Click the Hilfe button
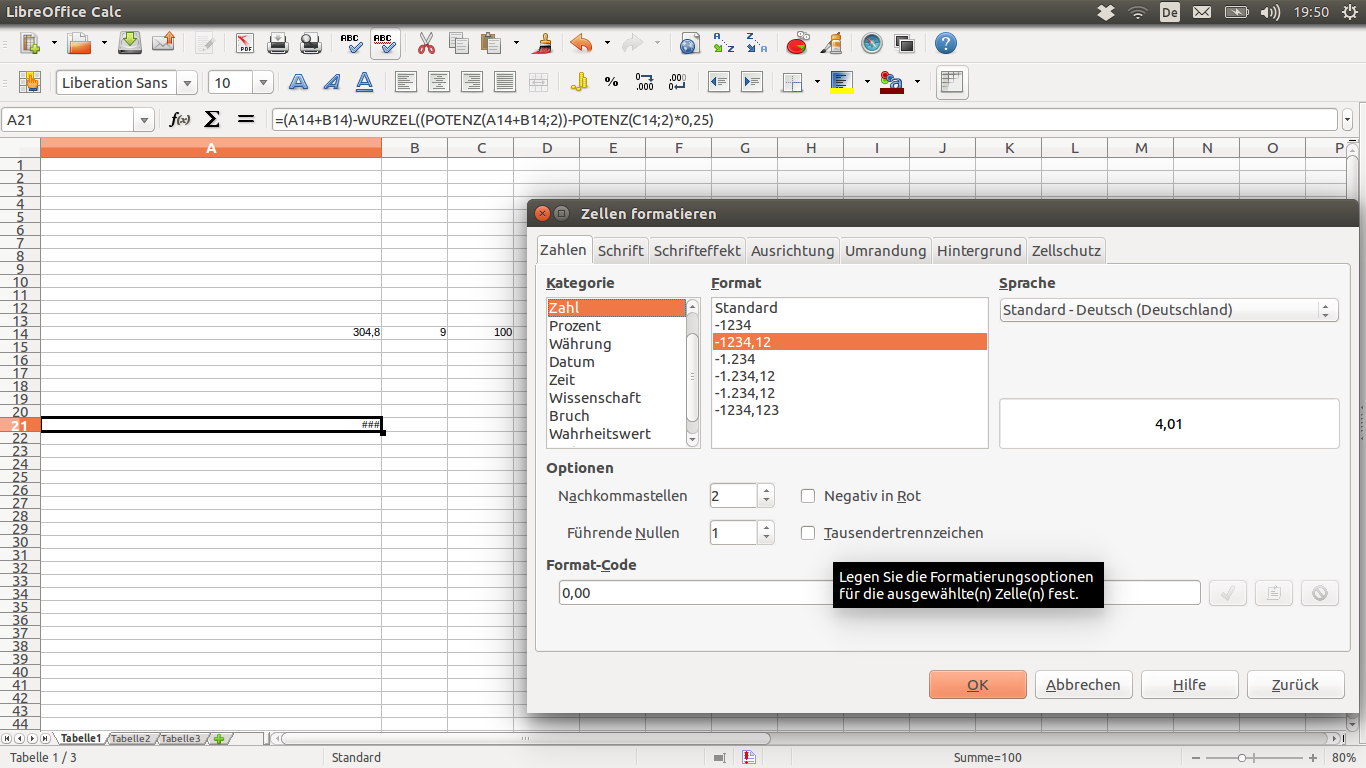 1189,685
